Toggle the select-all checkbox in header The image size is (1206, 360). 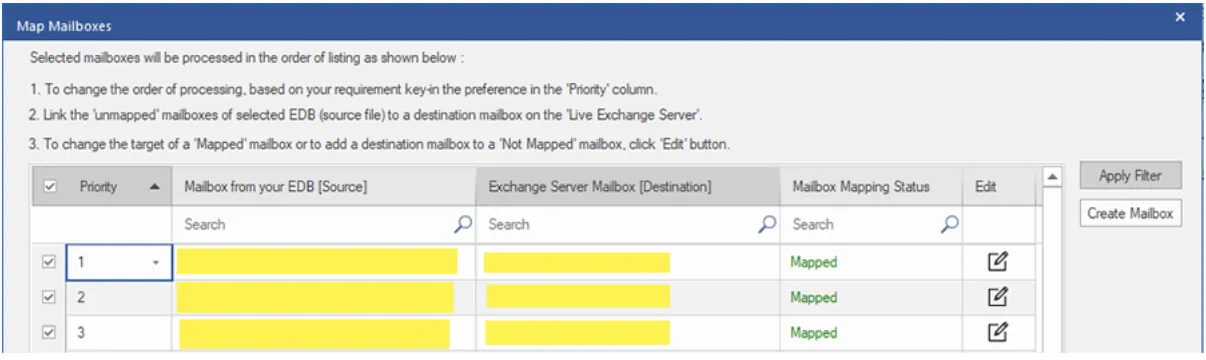pyautogui.click(x=50, y=186)
